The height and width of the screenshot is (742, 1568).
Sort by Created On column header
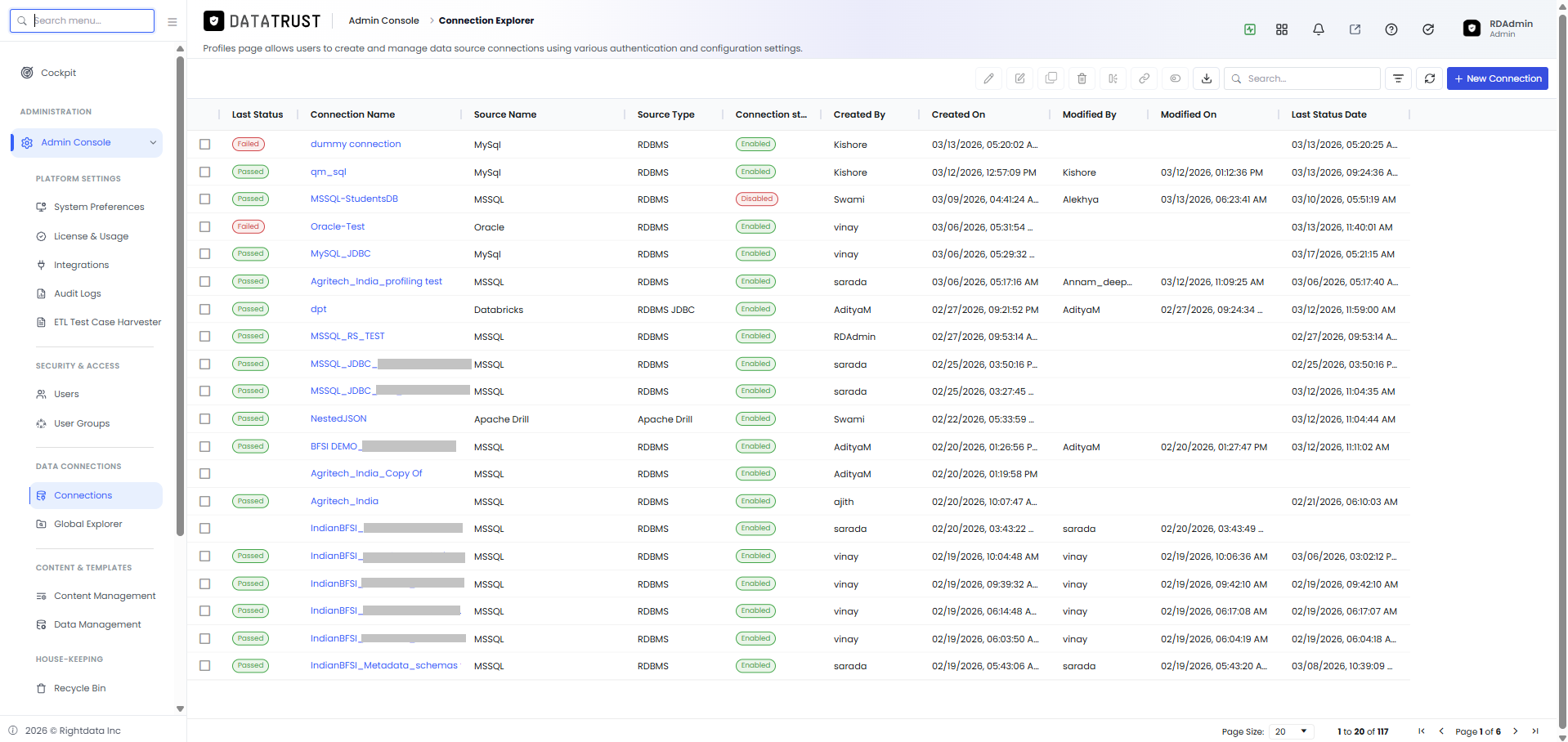point(958,114)
